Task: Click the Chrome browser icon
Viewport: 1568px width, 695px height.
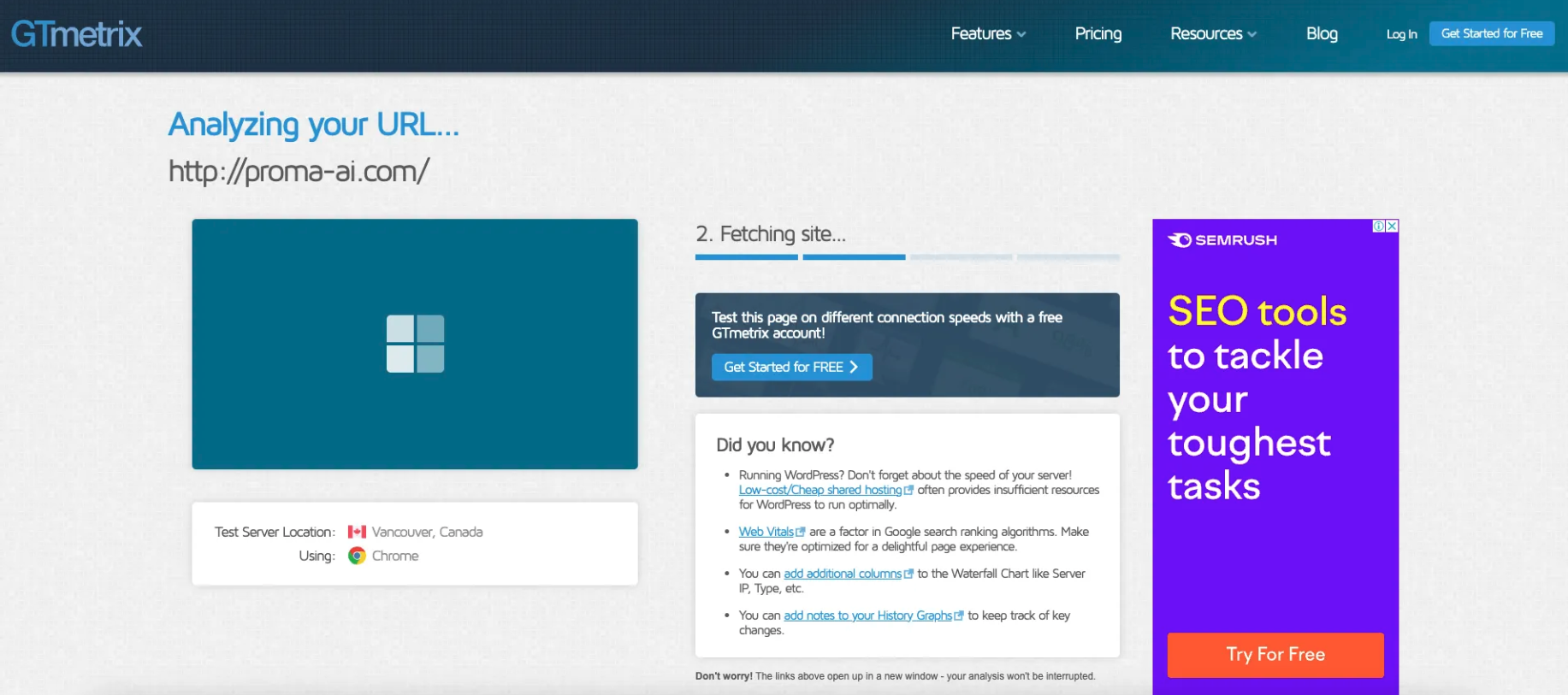Action: pyautogui.click(x=357, y=556)
